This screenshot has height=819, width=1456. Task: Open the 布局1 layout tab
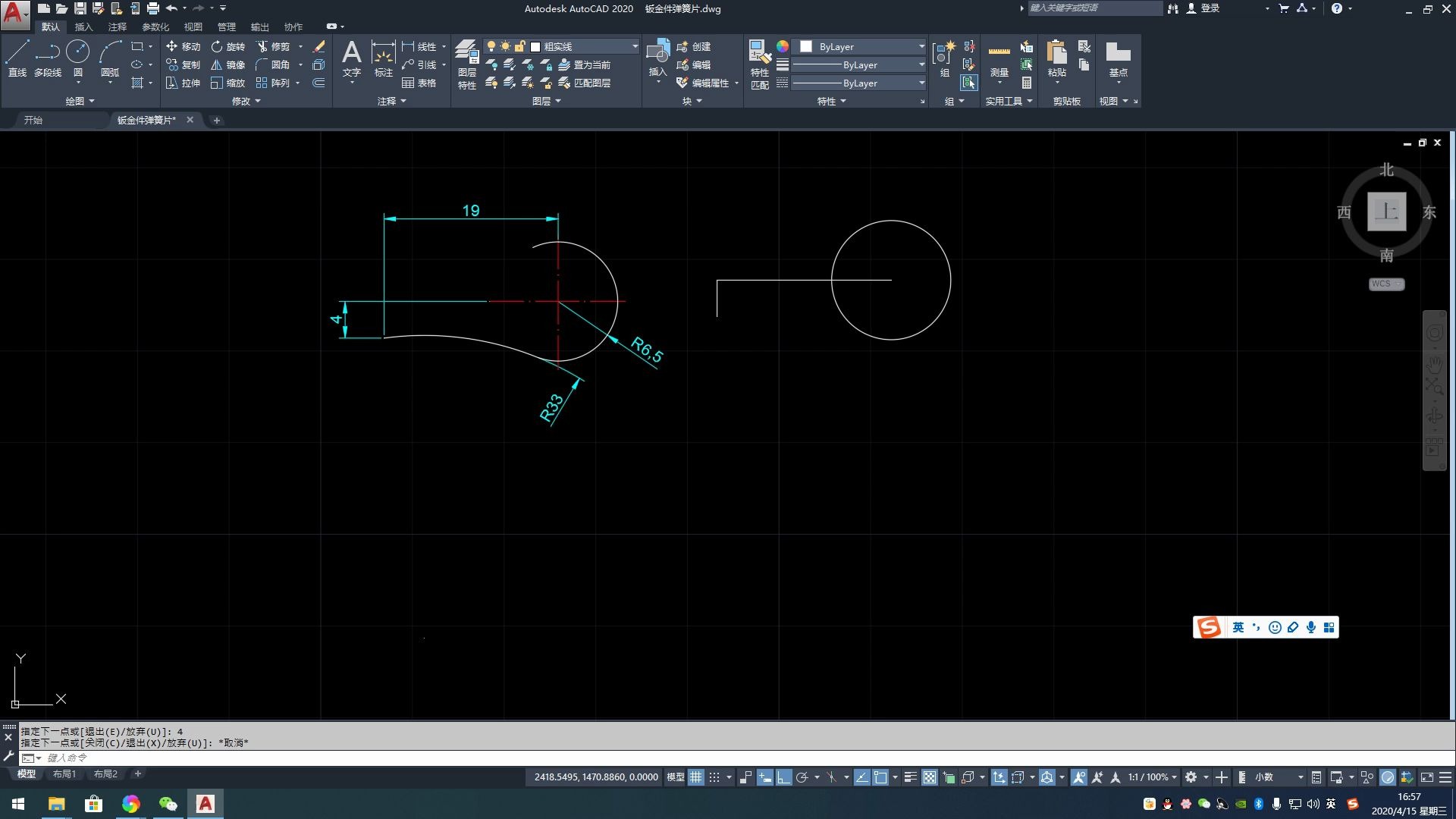64,774
